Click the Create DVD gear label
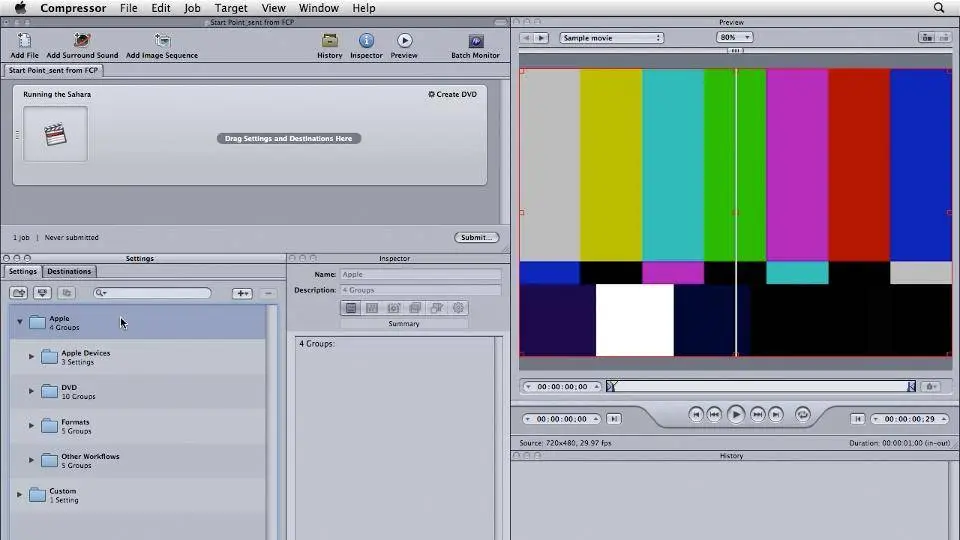Screen dimensions: 960x540 (x=452, y=94)
